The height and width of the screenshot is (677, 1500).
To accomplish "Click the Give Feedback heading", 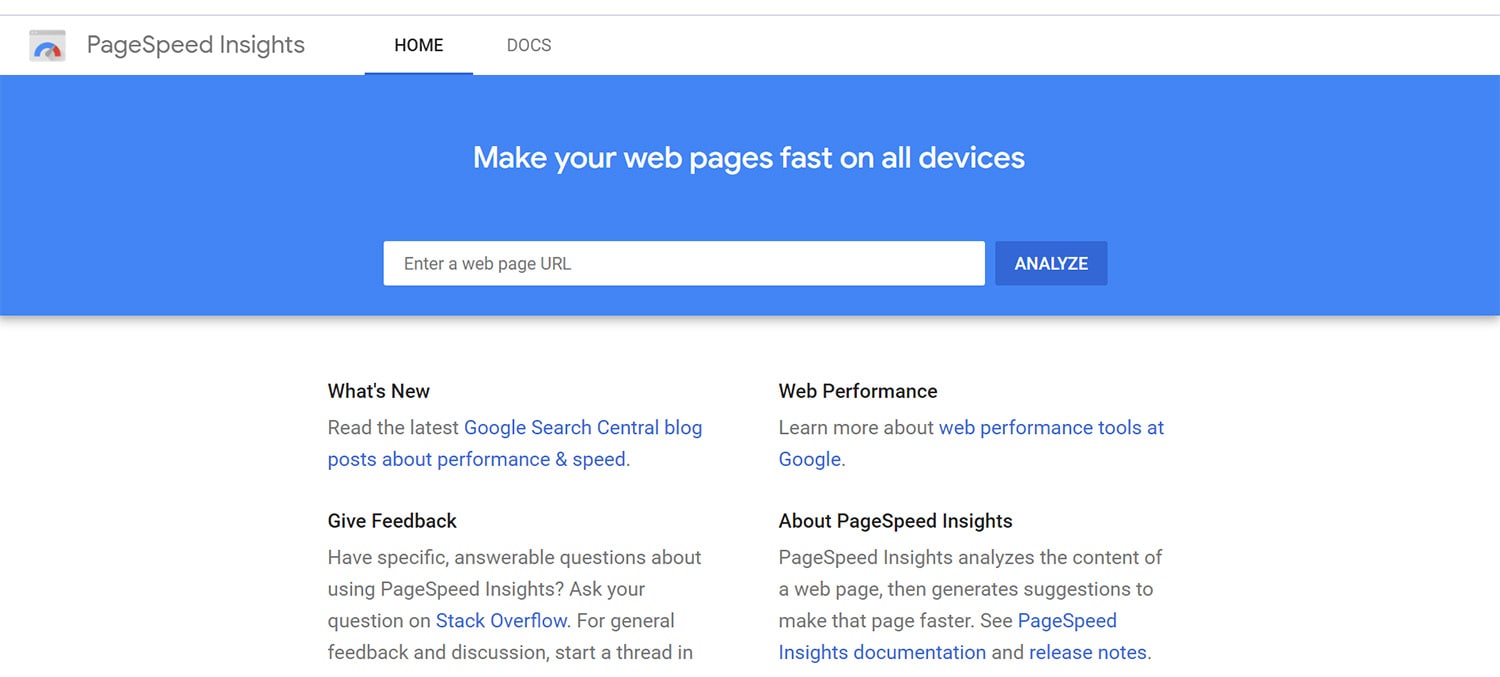I will 391,521.
